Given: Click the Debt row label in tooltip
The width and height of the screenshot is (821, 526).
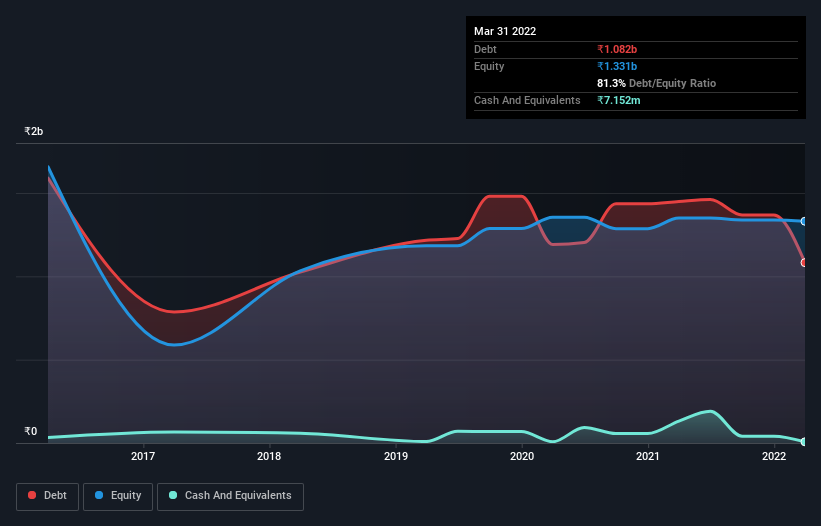Looking at the screenshot, I should [485, 49].
